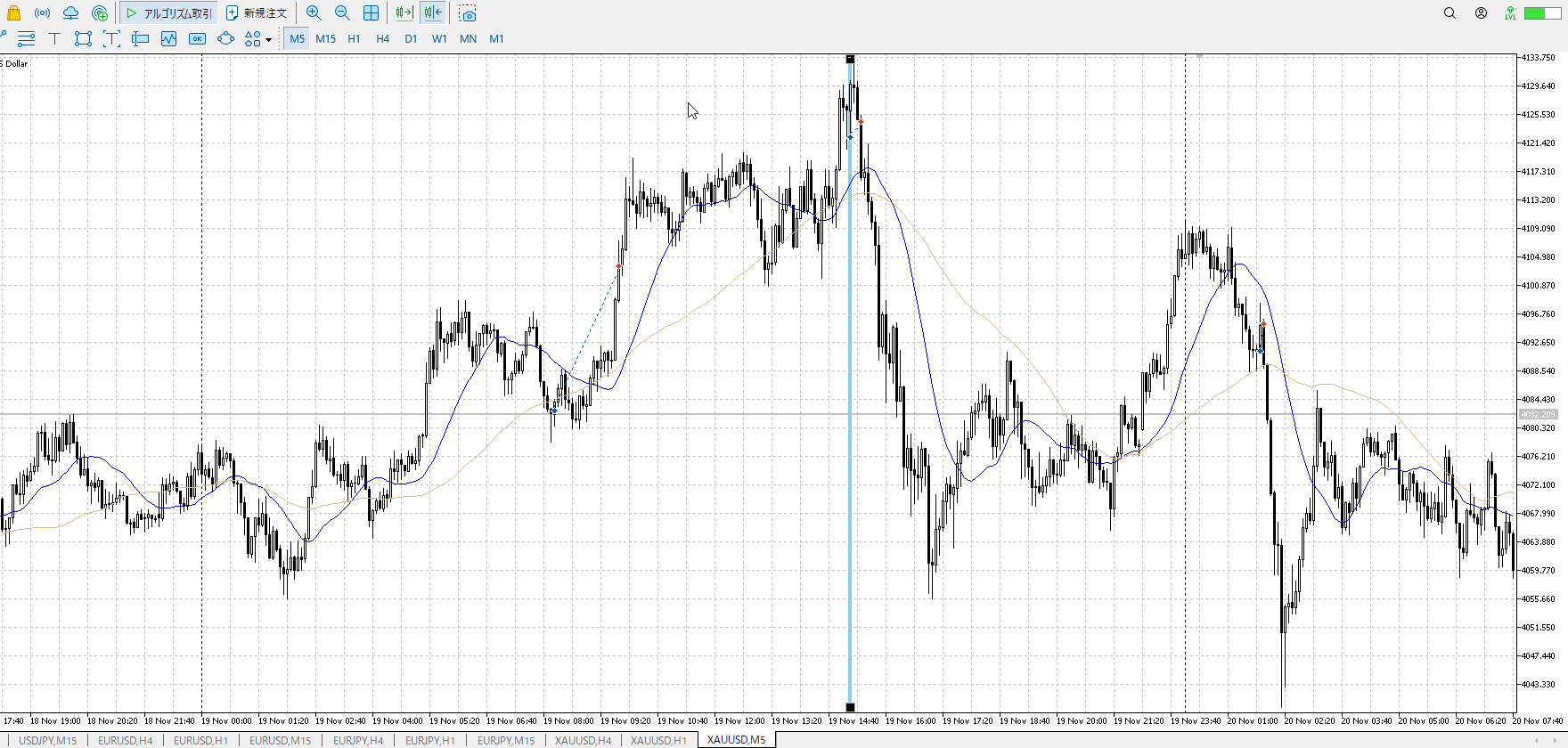Select the M15 timeframe

(325, 38)
